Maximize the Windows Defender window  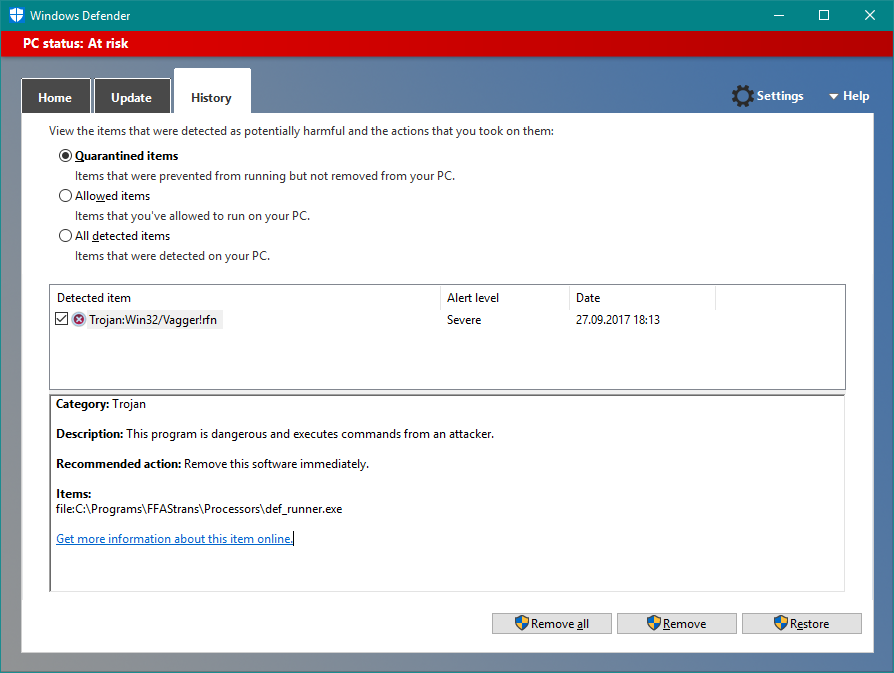pos(824,15)
